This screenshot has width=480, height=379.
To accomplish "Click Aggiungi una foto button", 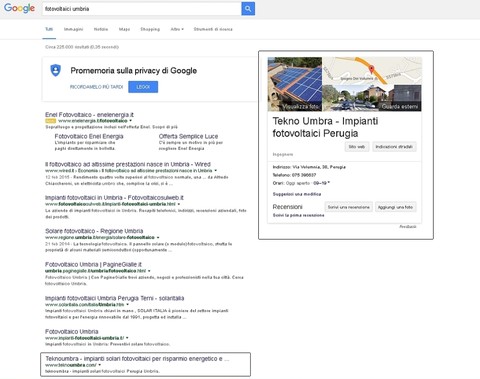I will click(395, 207).
